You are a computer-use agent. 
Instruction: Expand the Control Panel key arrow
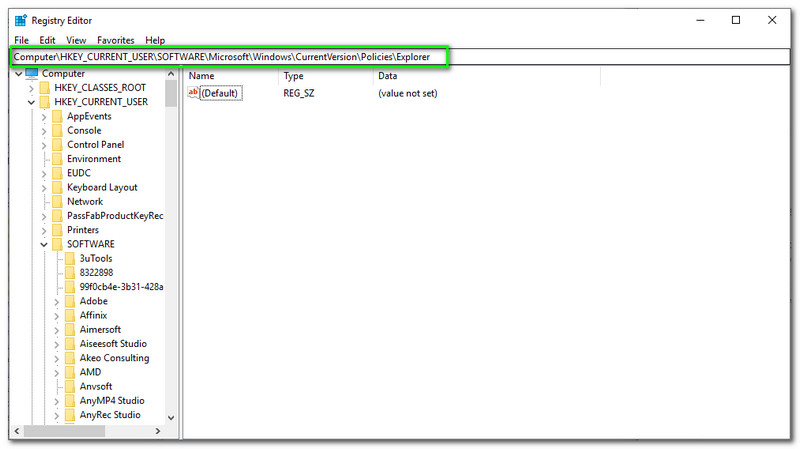point(44,145)
